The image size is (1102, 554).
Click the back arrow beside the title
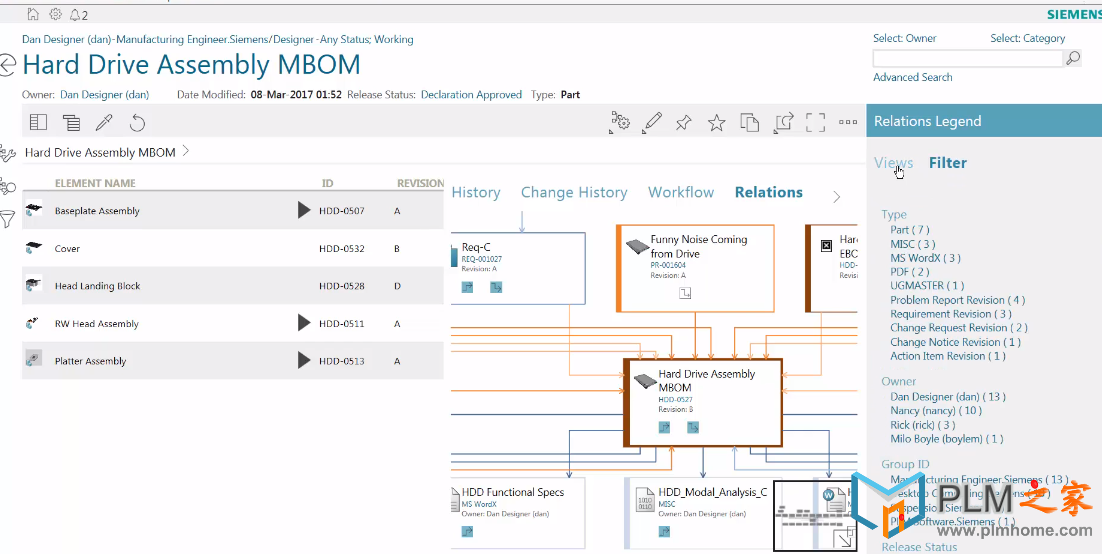click(7, 65)
